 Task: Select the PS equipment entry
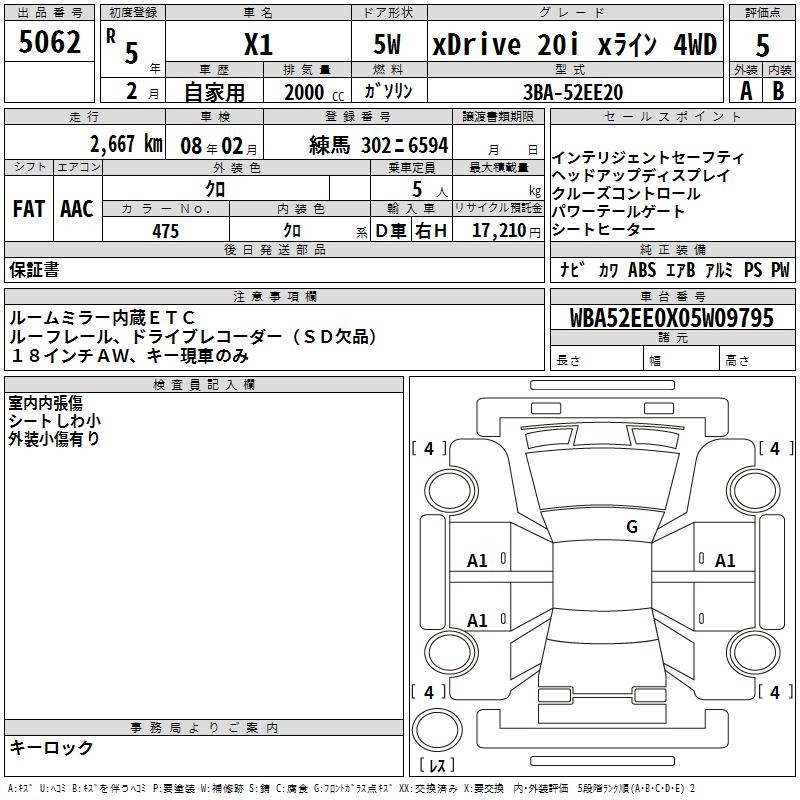pos(753,270)
